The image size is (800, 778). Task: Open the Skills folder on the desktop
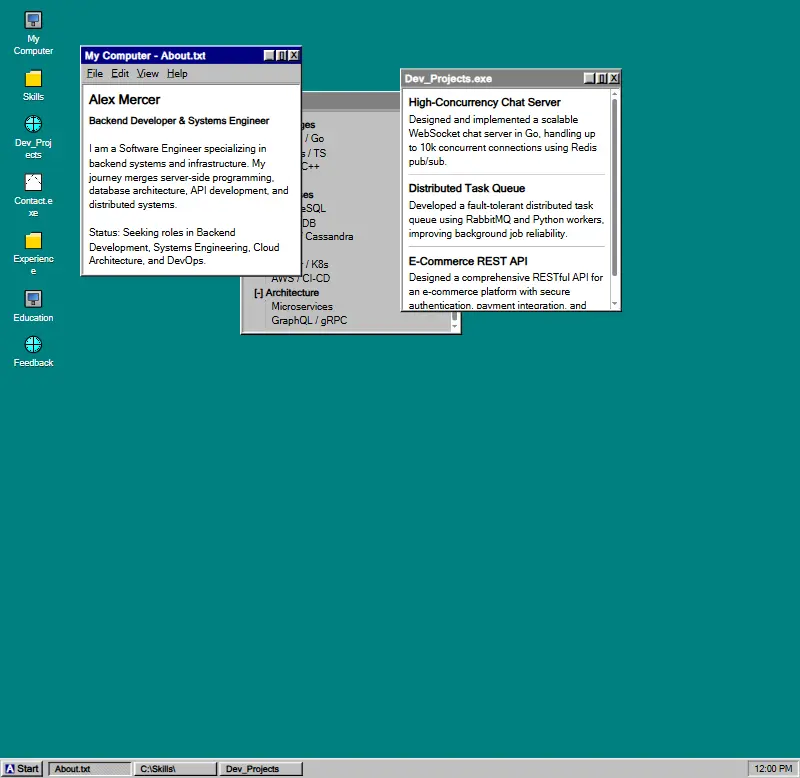click(x=33, y=85)
